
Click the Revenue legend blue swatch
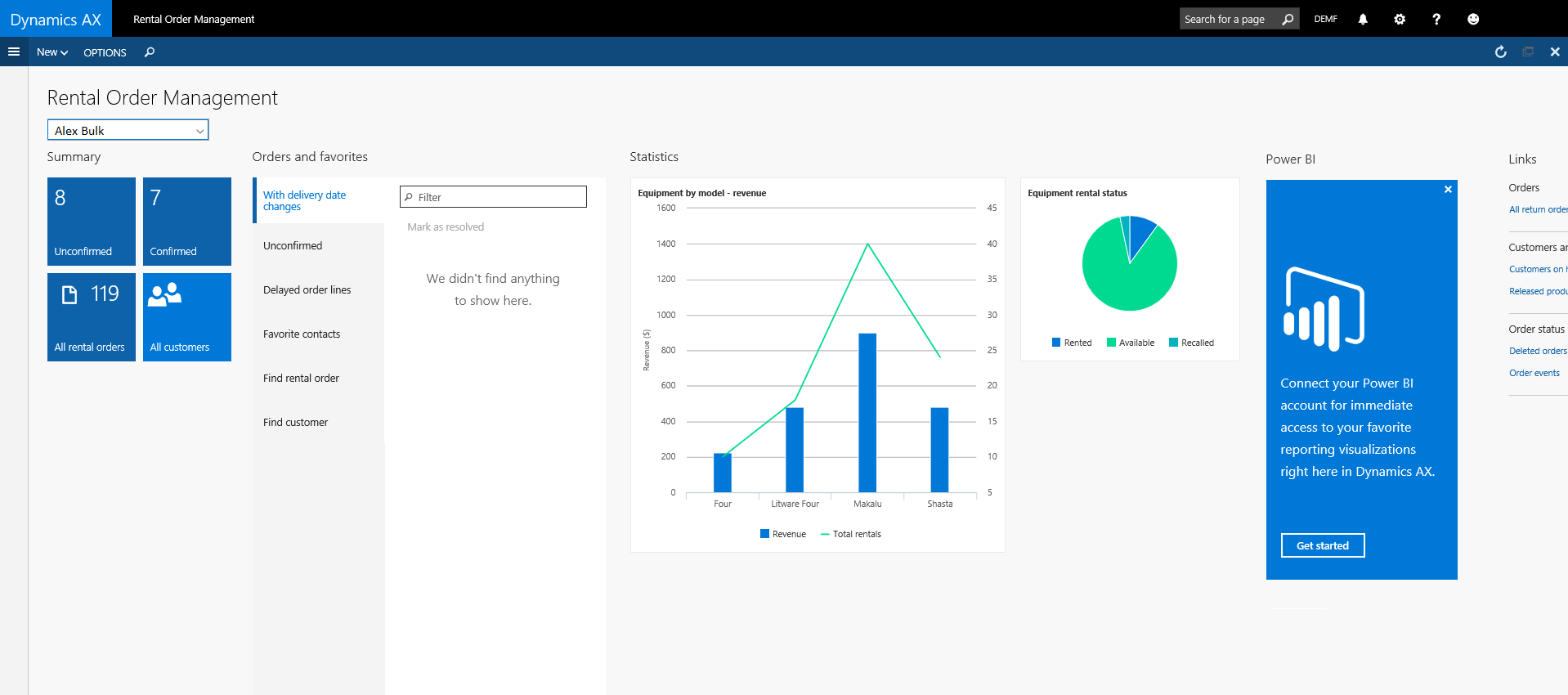(764, 534)
